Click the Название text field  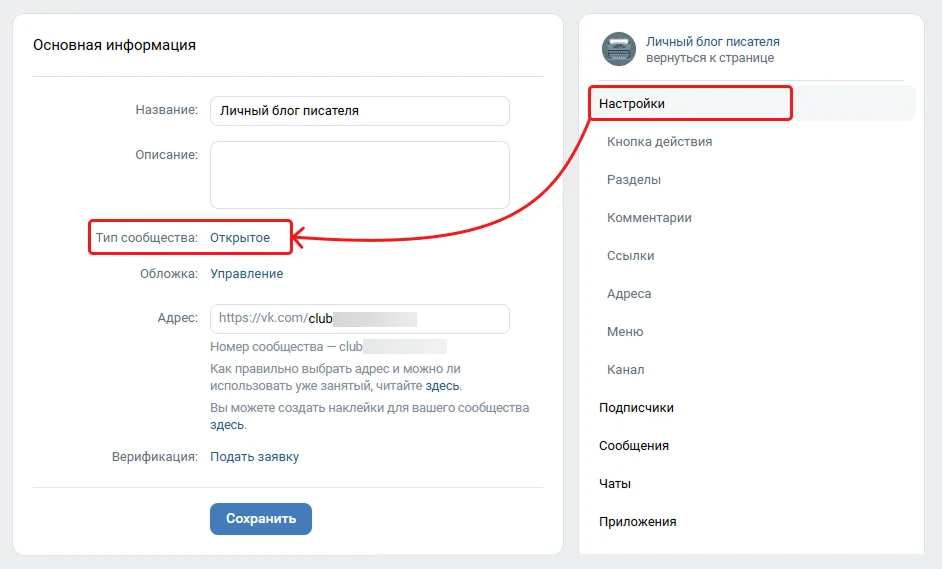(x=359, y=111)
